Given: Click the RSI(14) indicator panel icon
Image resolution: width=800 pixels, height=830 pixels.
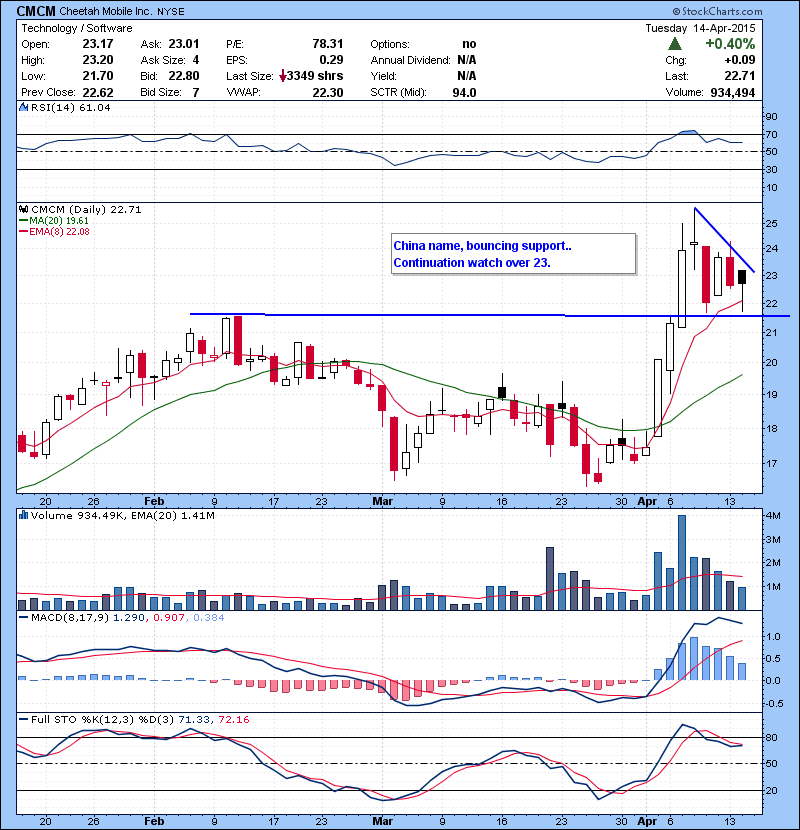Looking at the screenshot, I should (23, 107).
